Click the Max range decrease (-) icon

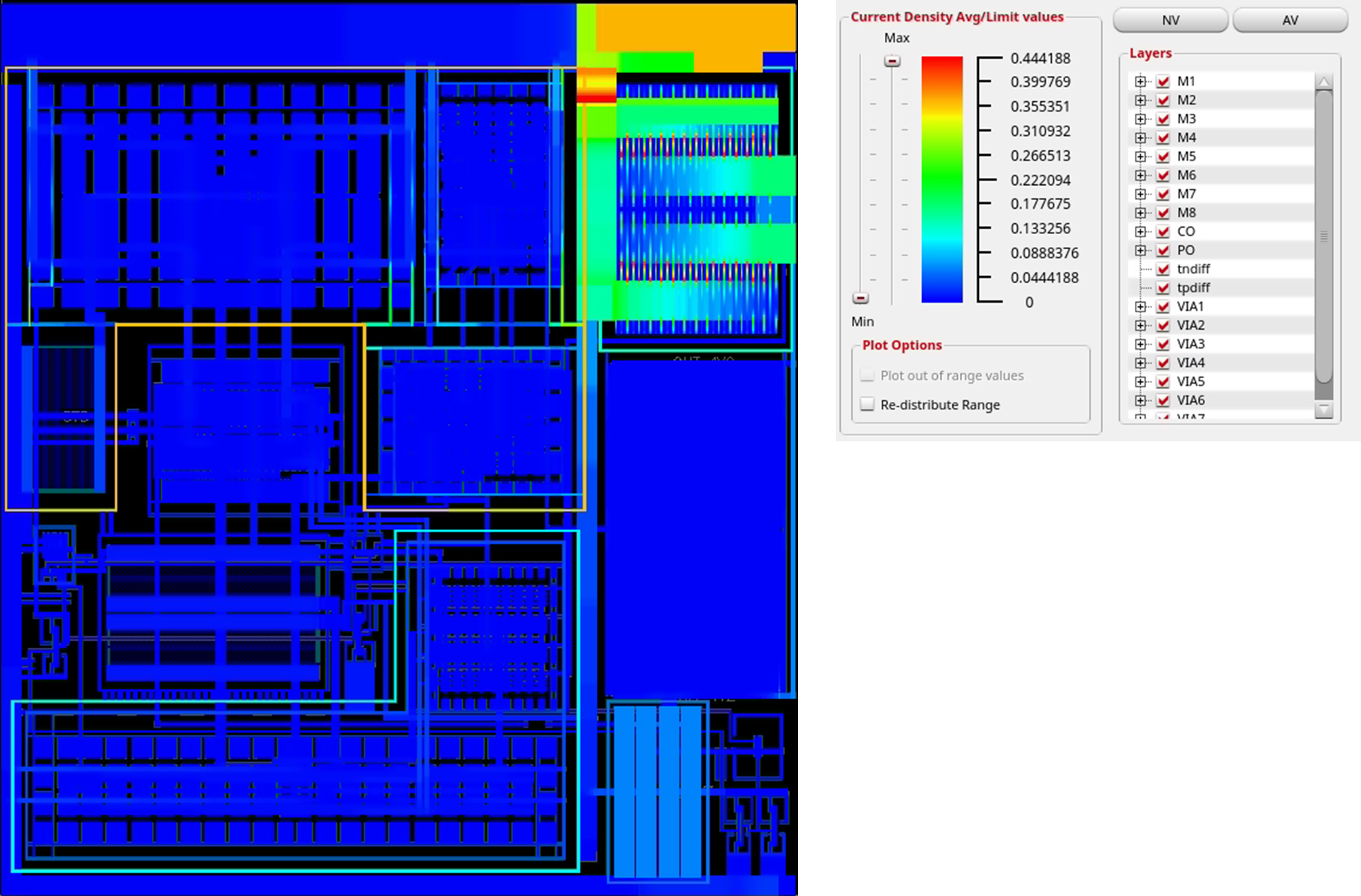893,59
